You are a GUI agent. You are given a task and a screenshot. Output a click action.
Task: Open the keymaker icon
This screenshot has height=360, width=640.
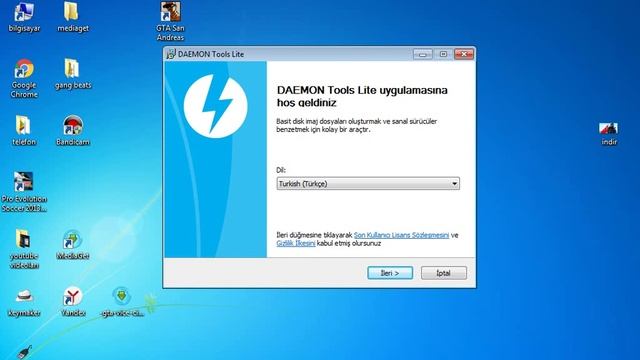tap(24, 302)
